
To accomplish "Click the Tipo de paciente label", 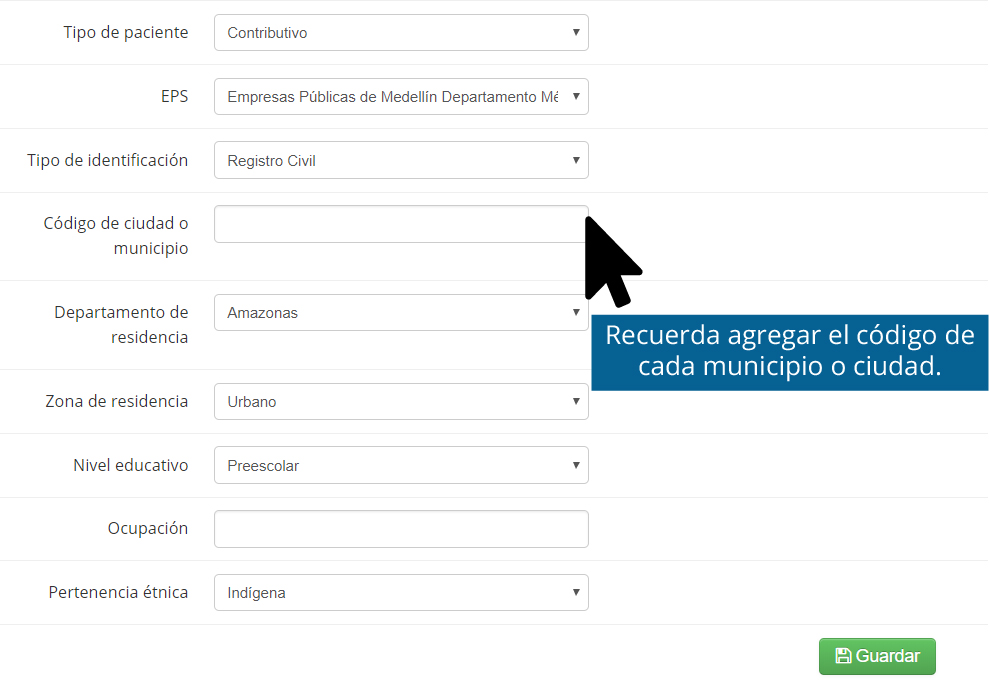I will pos(126,33).
